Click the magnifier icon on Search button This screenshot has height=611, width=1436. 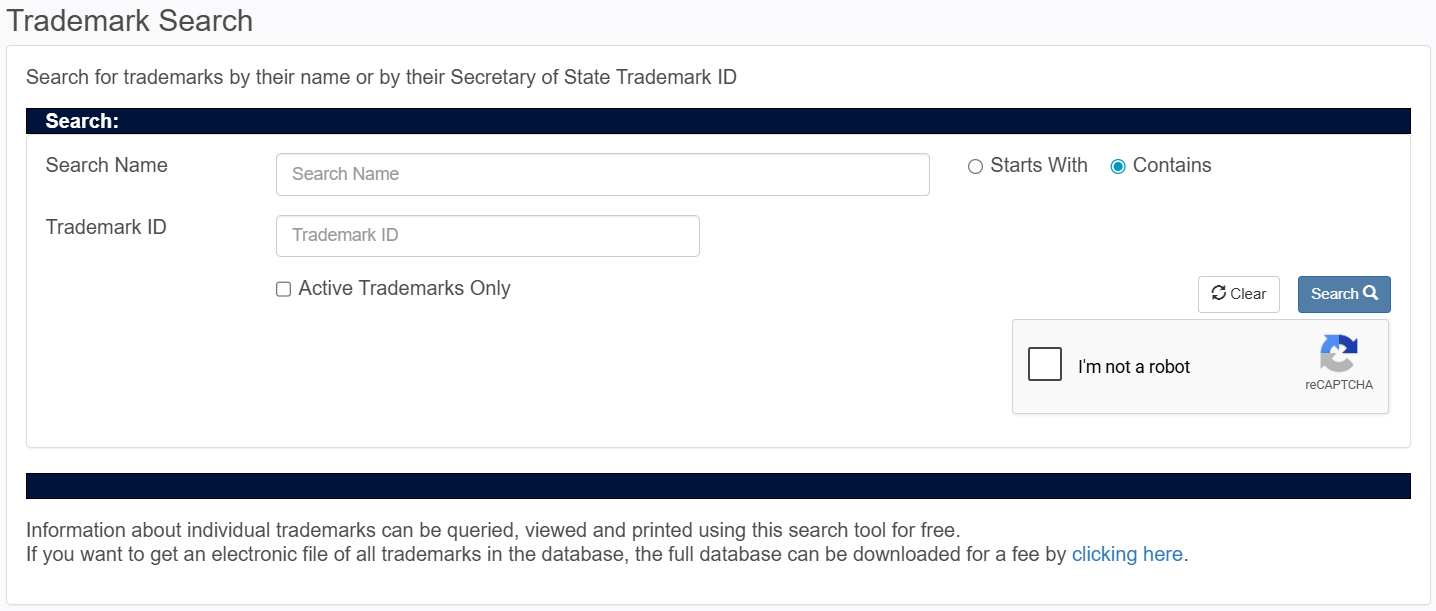tap(1371, 293)
